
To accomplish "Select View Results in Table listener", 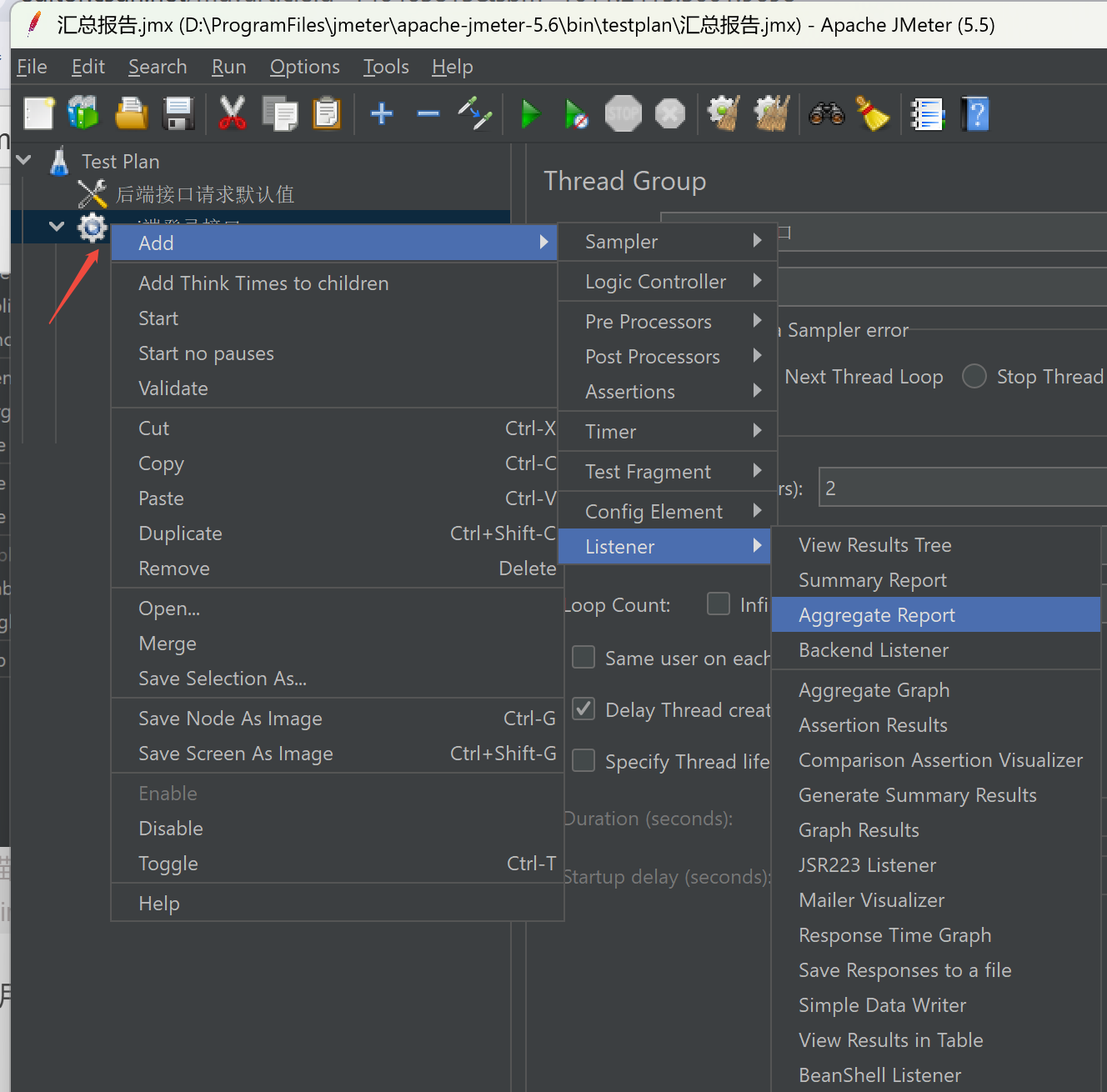I will (x=937, y=1040).
